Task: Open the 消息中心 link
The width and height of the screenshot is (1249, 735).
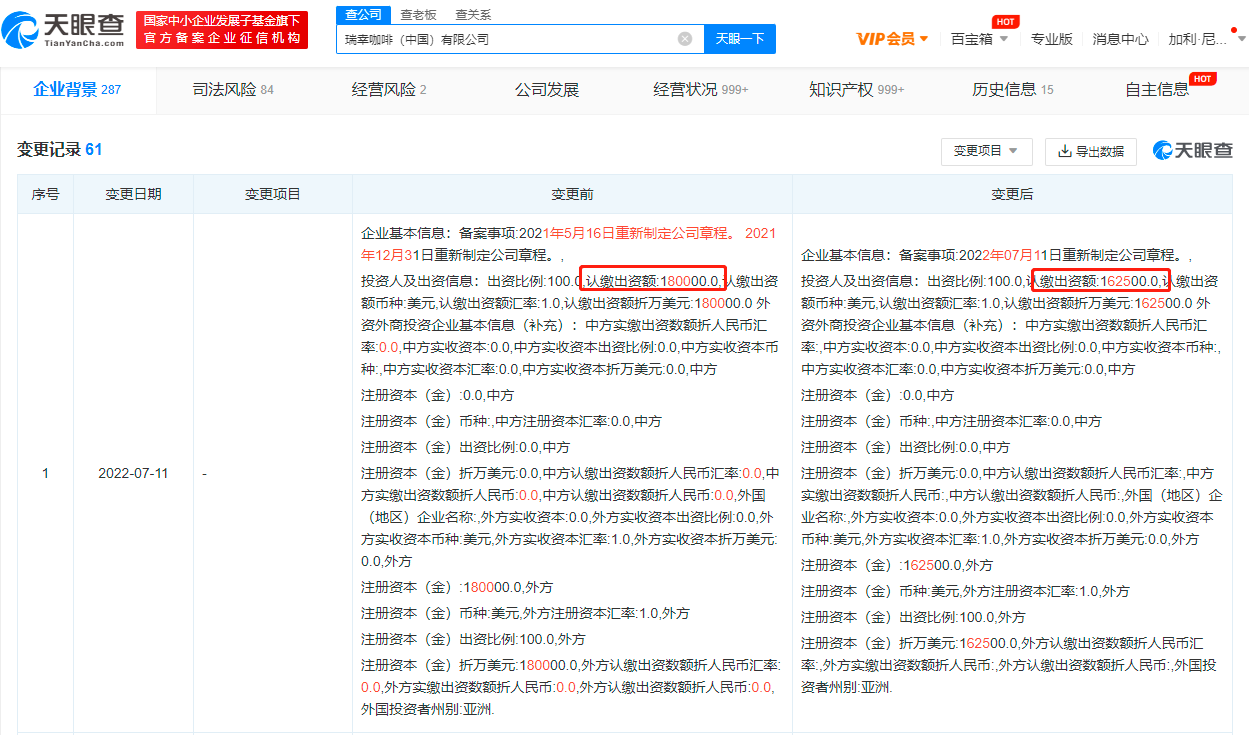Action: (1120, 39)
